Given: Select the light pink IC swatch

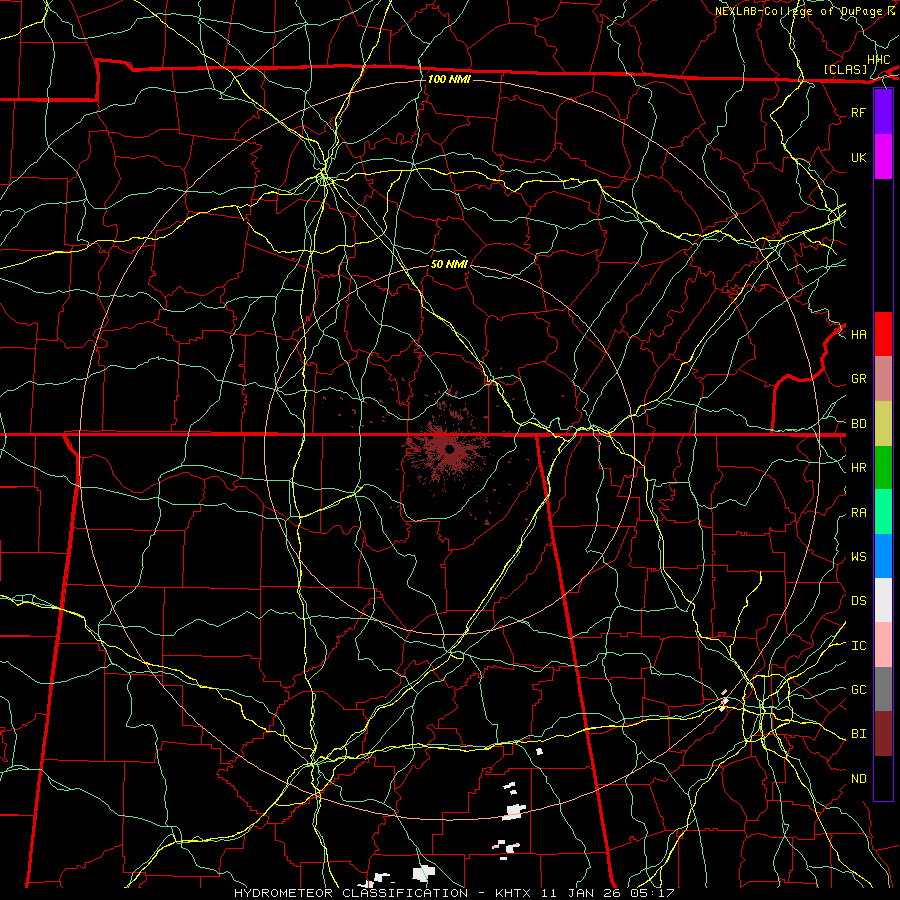Looking at the screenshot, I should tap(883, 645).
